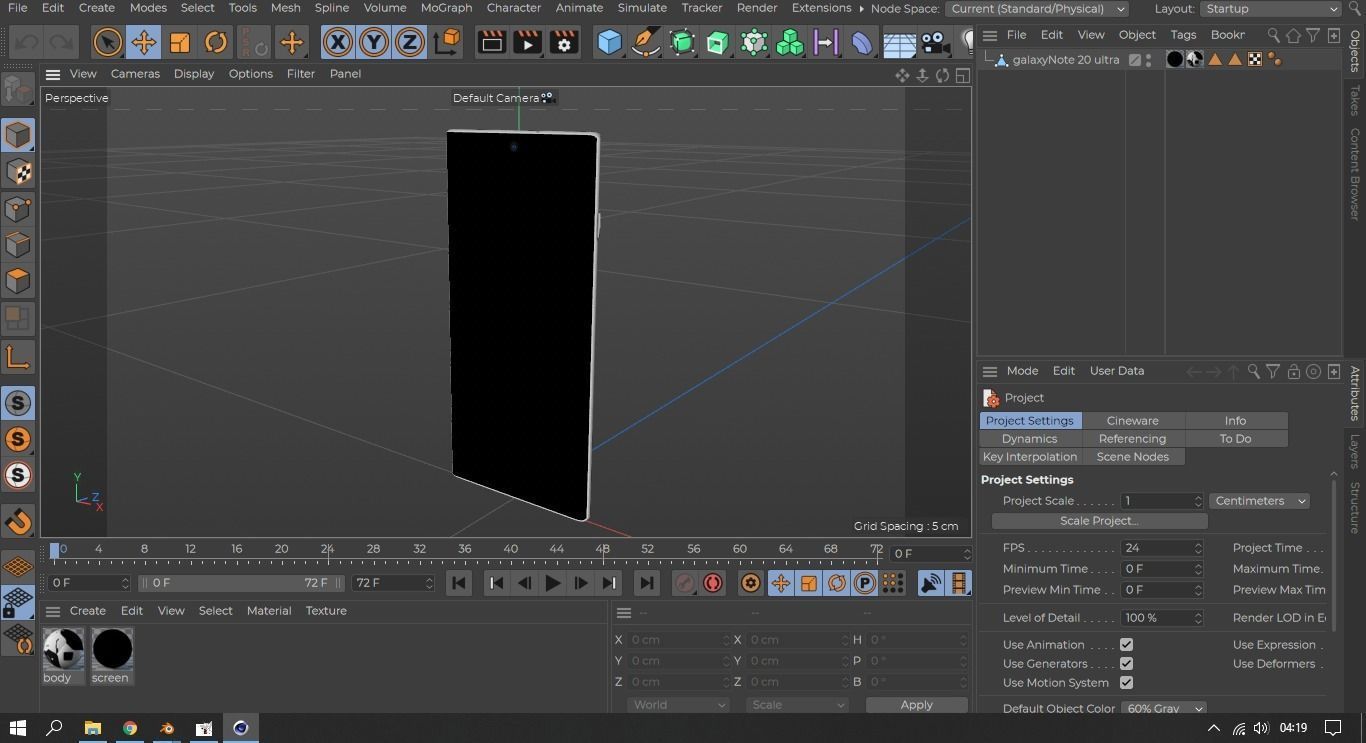Launch Google Chrome from taskbar
This screenshot has height=743, width=1366.
[x=129, y=728]
